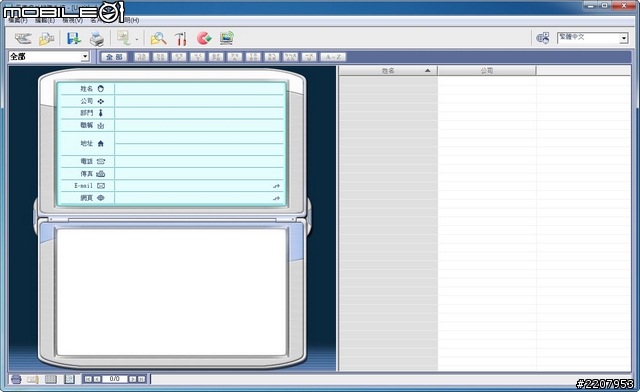
Task: Select the A-Z index button
Action: (x=333, y=57)
